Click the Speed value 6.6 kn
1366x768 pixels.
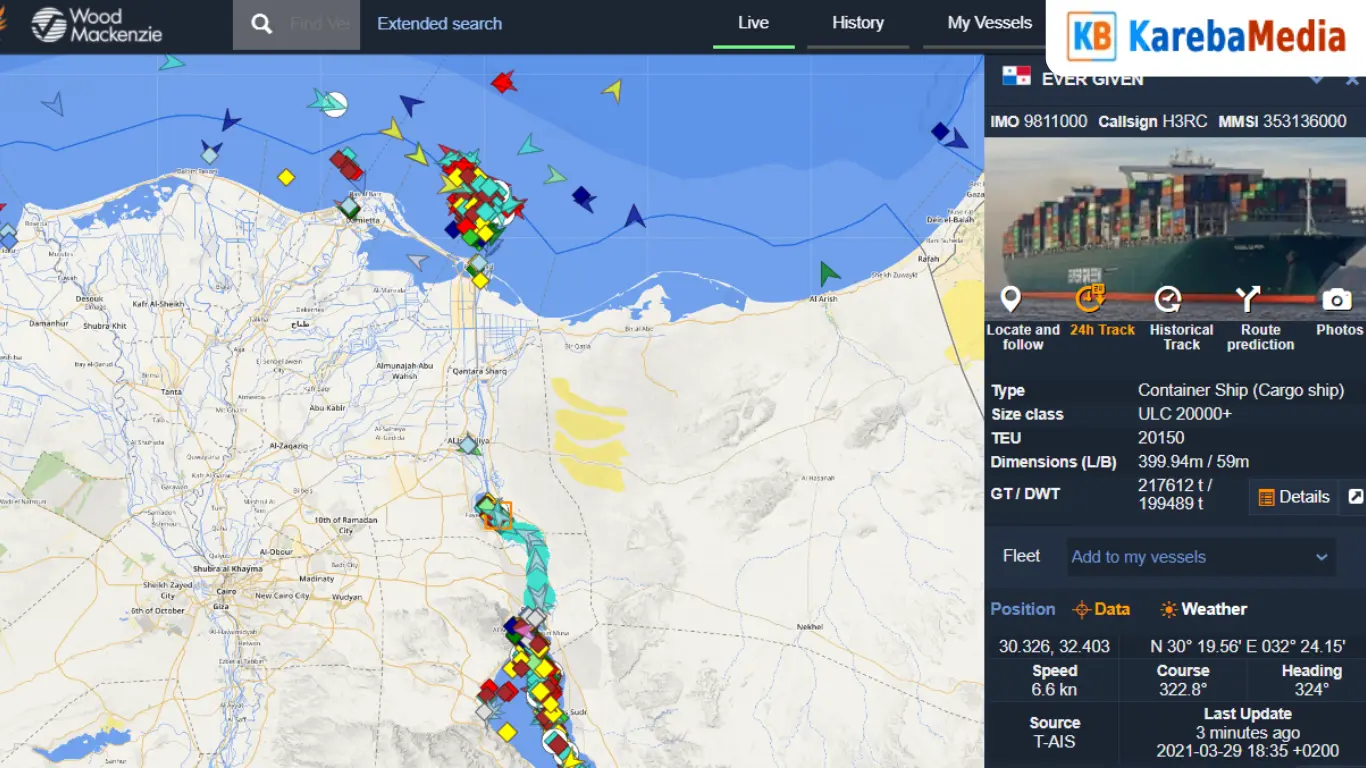pos(1054,690)
